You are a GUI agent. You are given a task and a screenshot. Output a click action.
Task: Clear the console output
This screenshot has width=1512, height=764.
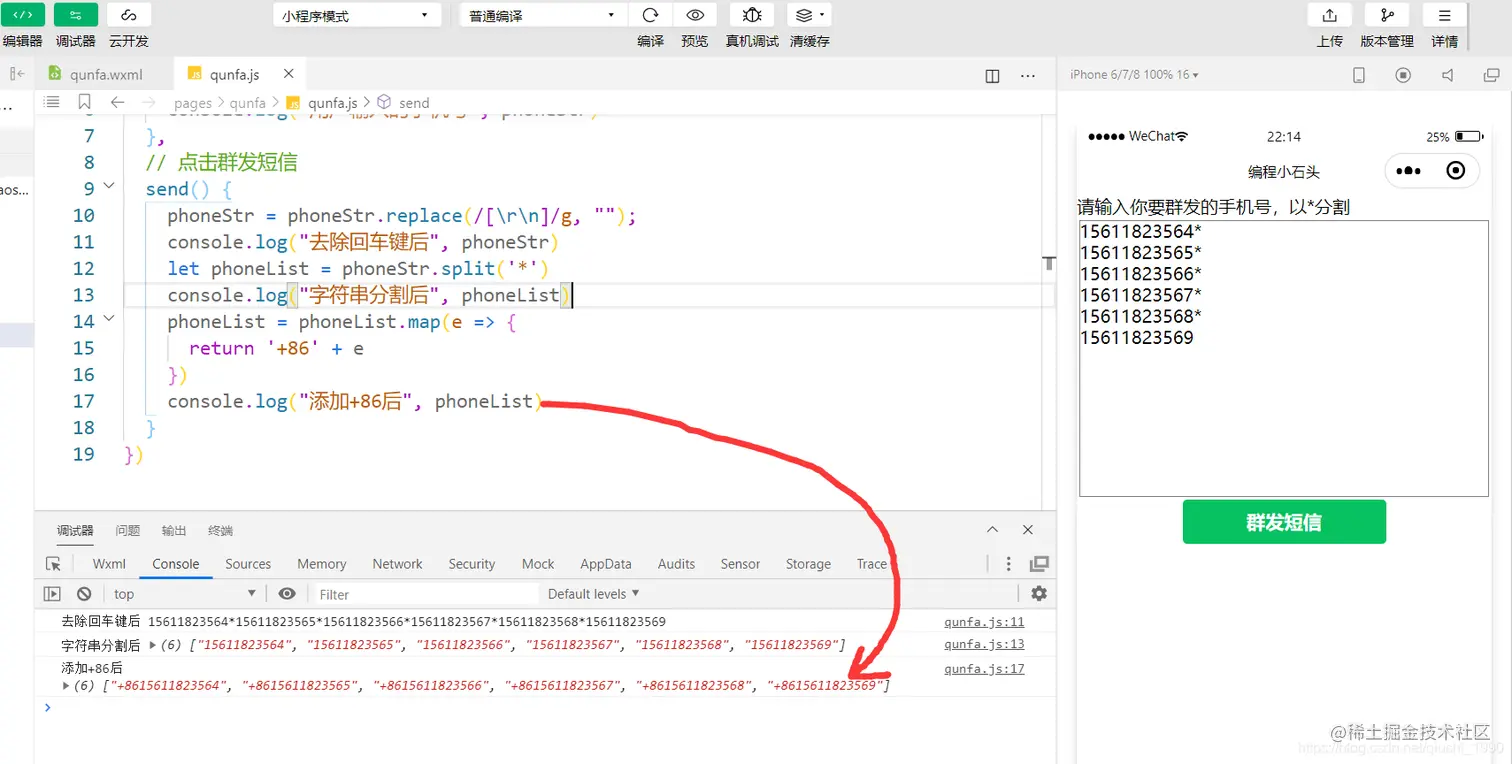point(85,594)
